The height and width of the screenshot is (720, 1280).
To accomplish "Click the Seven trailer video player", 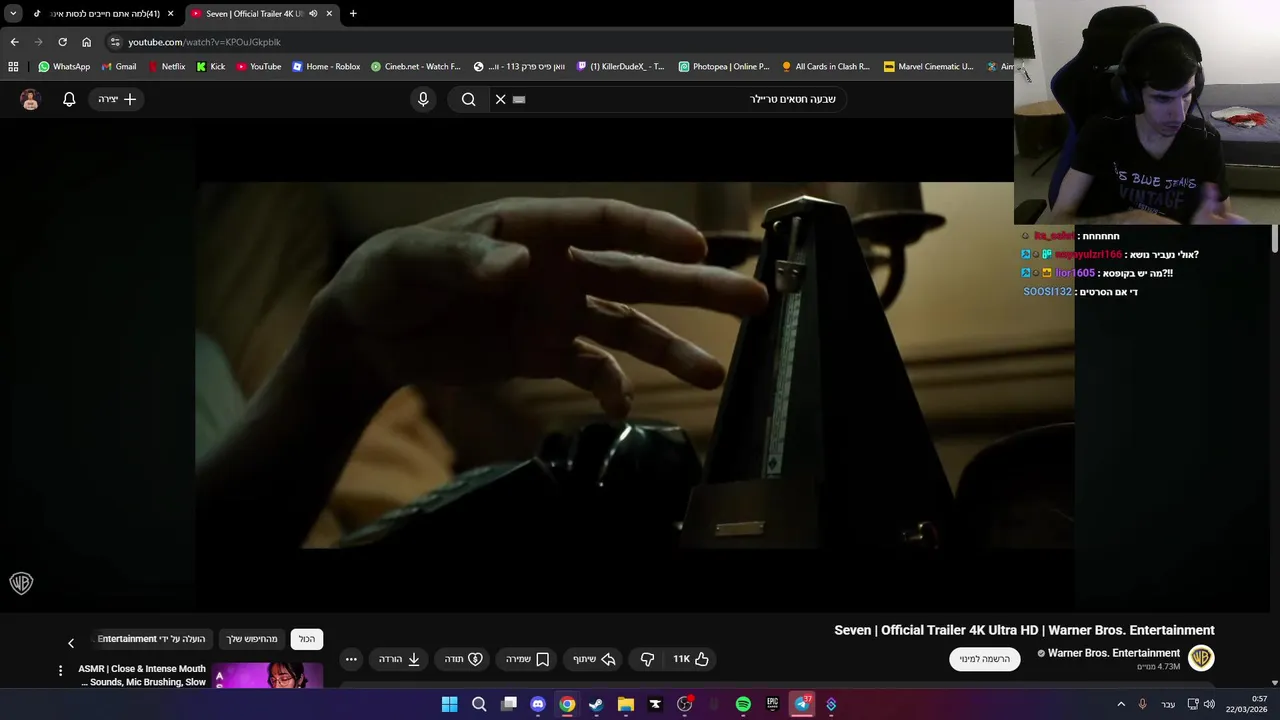I will tap(634, 365).
